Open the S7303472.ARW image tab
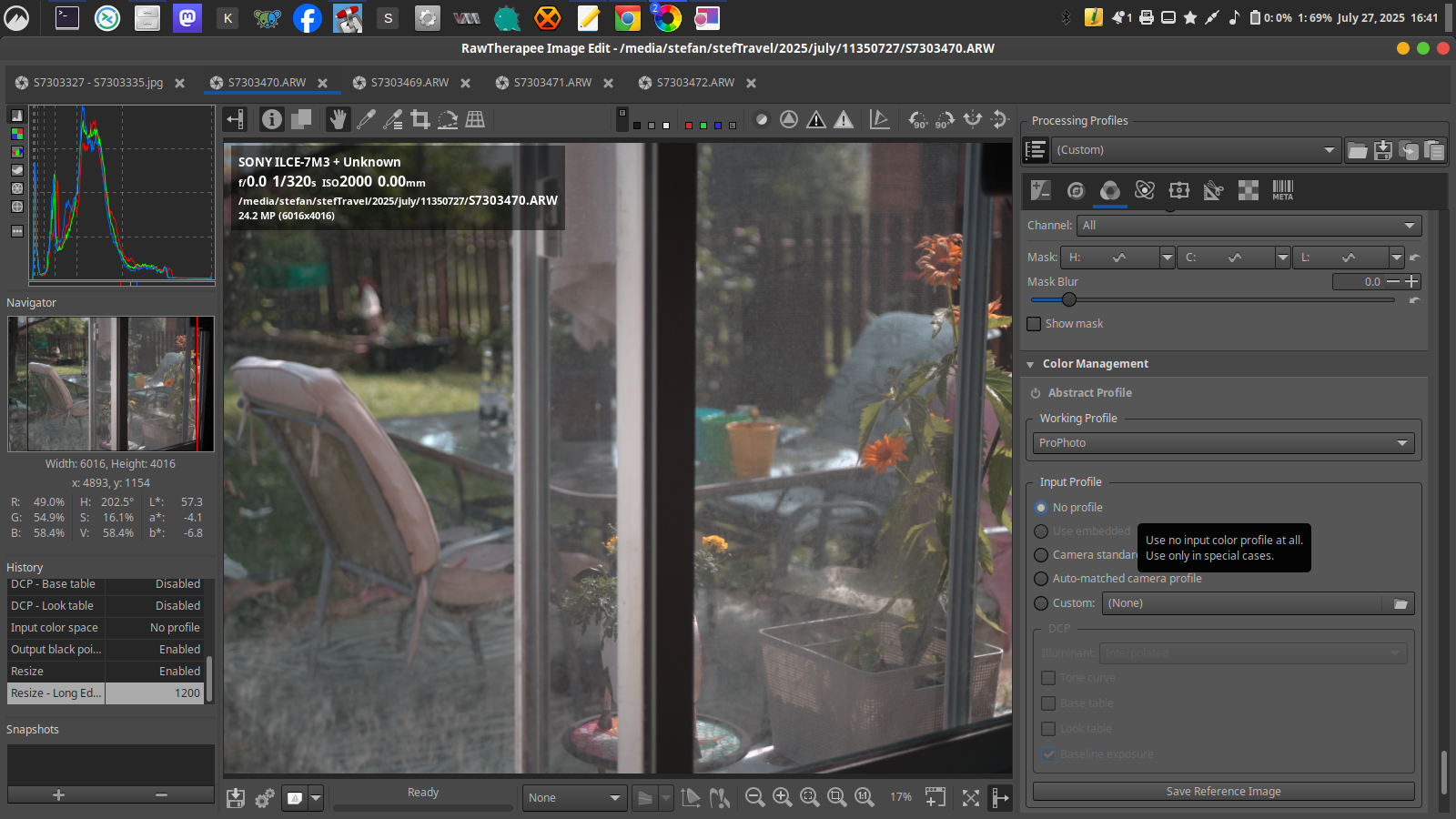The height and width of the screenshot is (819, 1456). [x=695, y=83]
